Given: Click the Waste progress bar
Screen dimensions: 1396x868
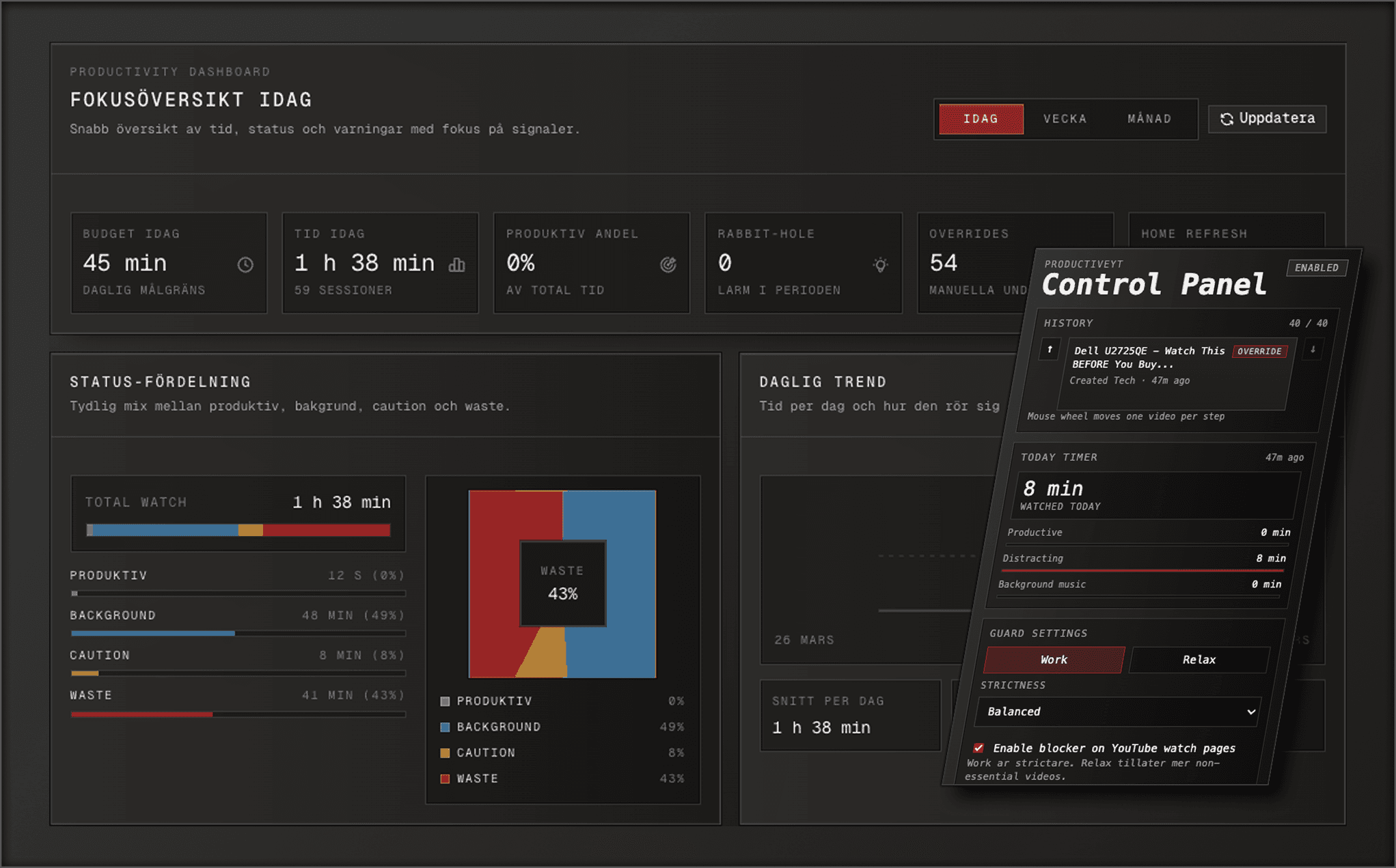Looking at the screenshot, I should (x=238, y=714).
